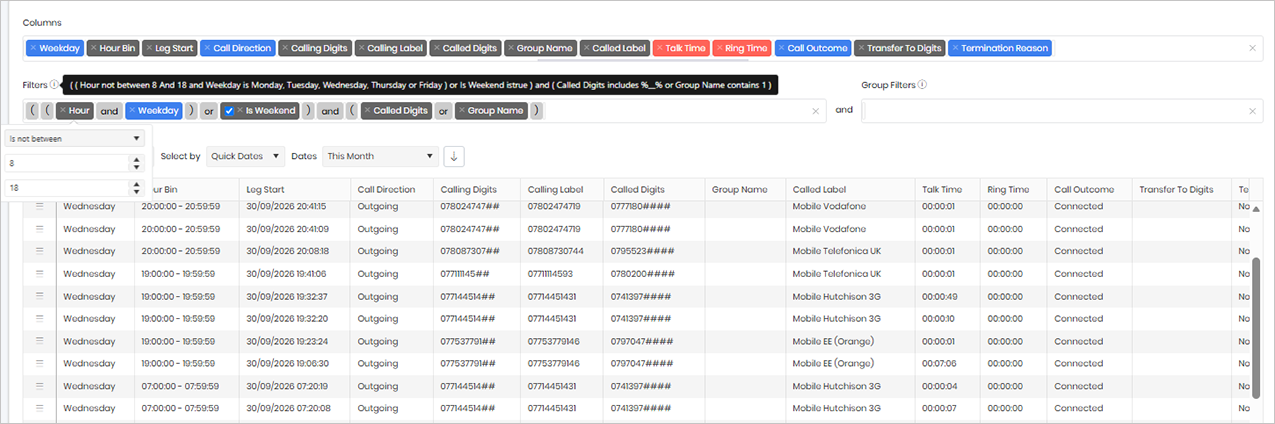
Task: Decrease the upper hour value 18
Action: click(x=137, y=192)
